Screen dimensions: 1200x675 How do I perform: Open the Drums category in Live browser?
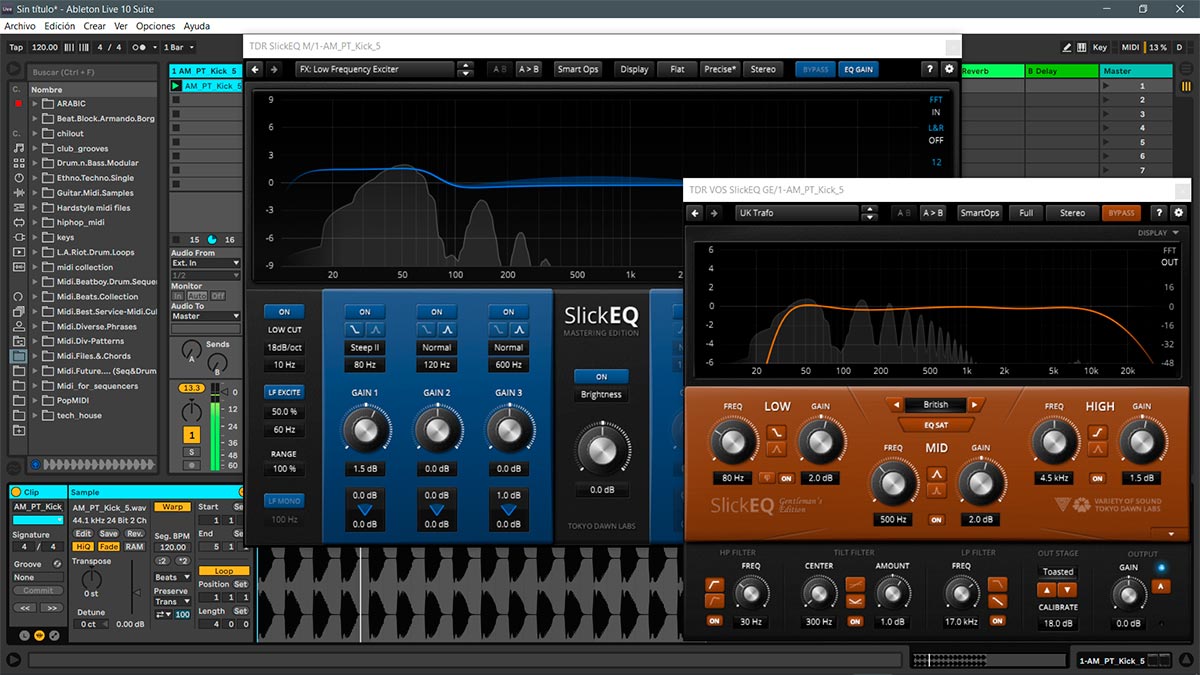click(x=18, y=163)
